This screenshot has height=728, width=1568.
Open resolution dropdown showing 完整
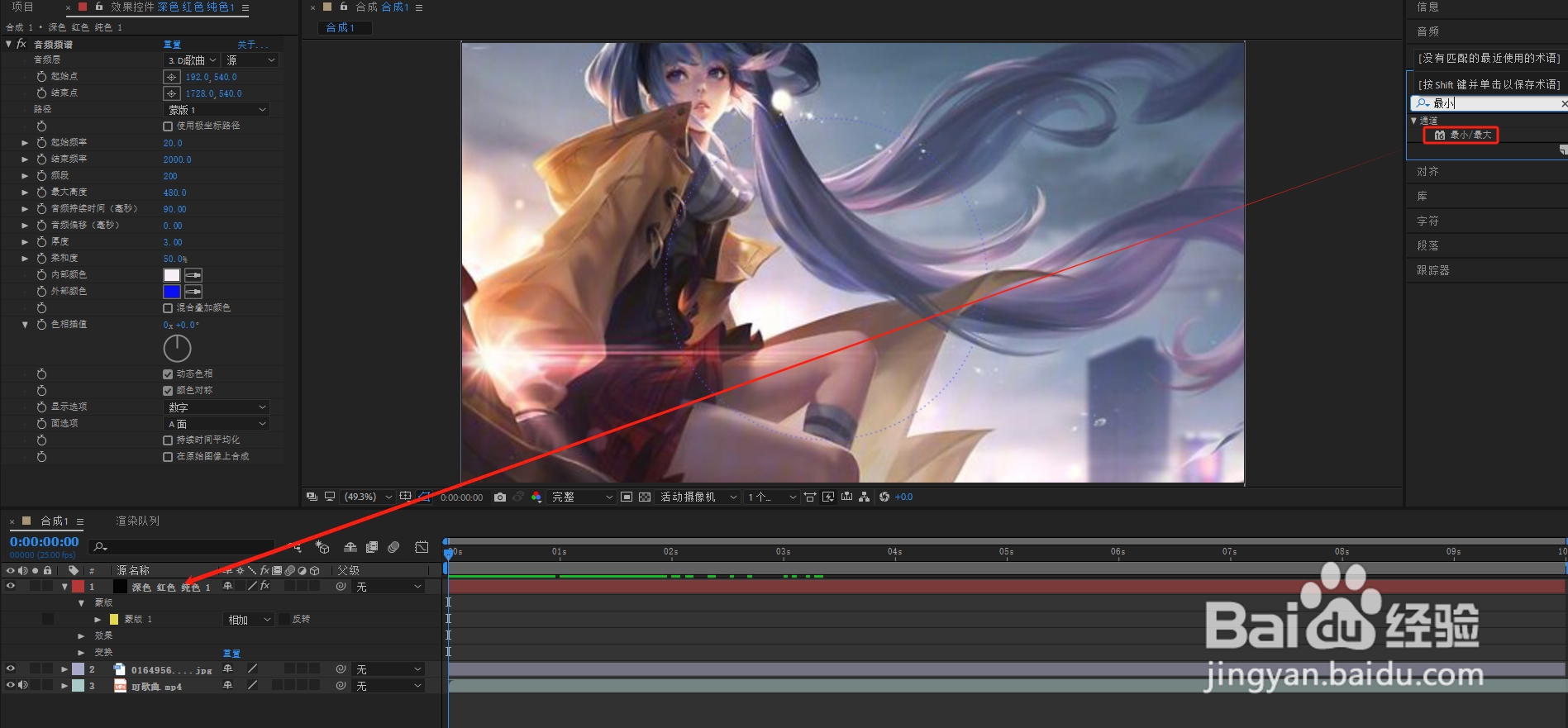coord(582,497)
